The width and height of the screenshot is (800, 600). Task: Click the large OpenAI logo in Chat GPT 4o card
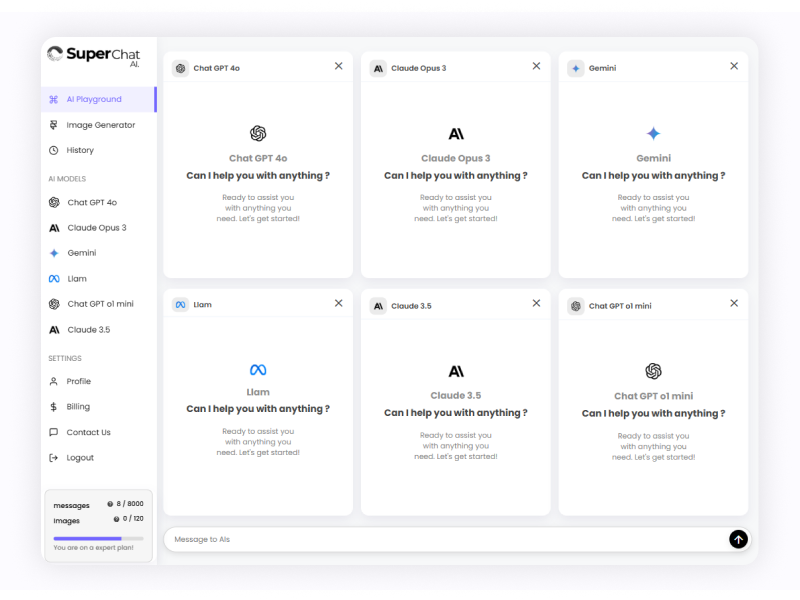coord(258,134)
